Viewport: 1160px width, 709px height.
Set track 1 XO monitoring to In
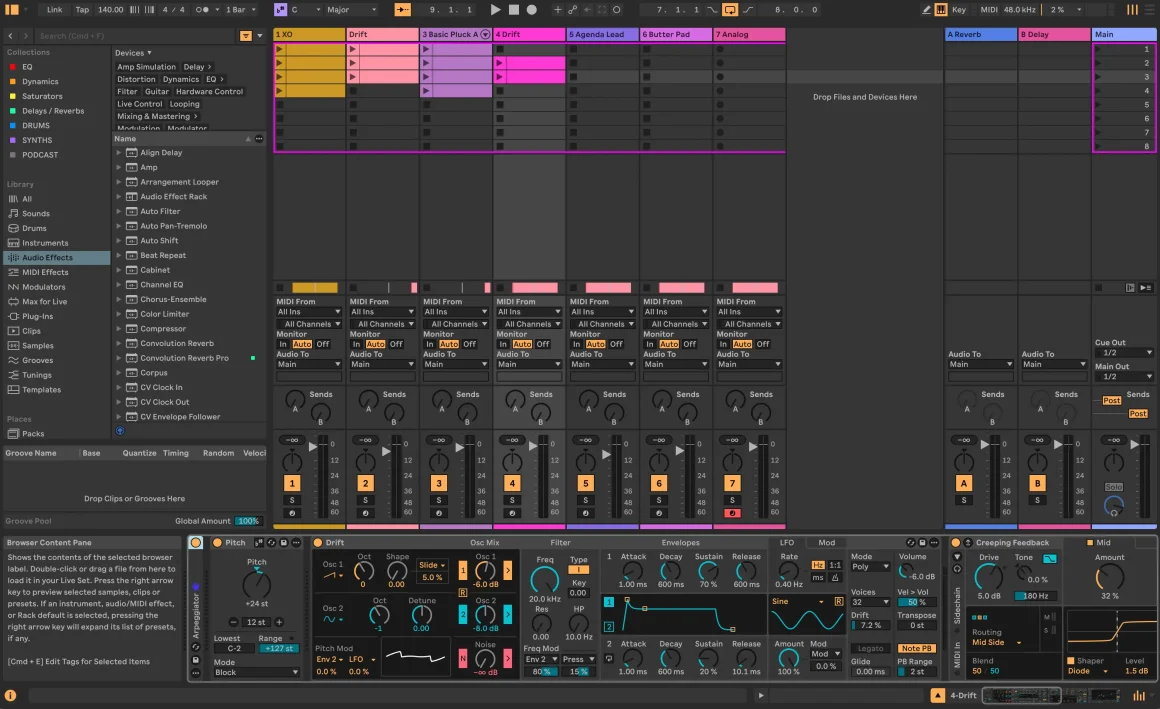coord(283,343)
